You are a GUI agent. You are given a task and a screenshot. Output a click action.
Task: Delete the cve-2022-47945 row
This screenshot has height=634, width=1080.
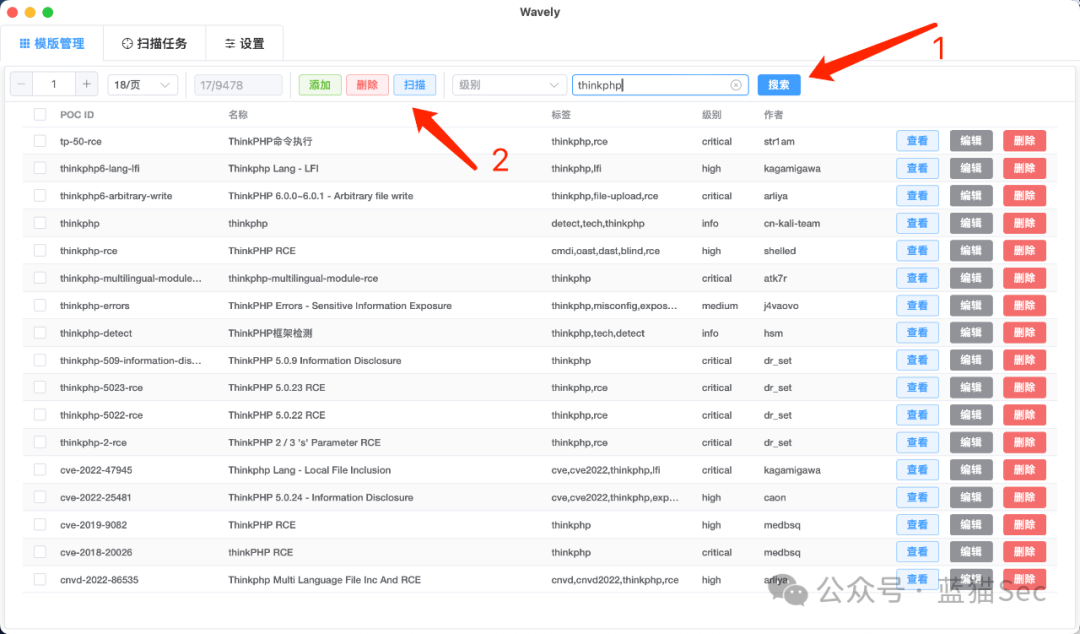[1025, 469]
